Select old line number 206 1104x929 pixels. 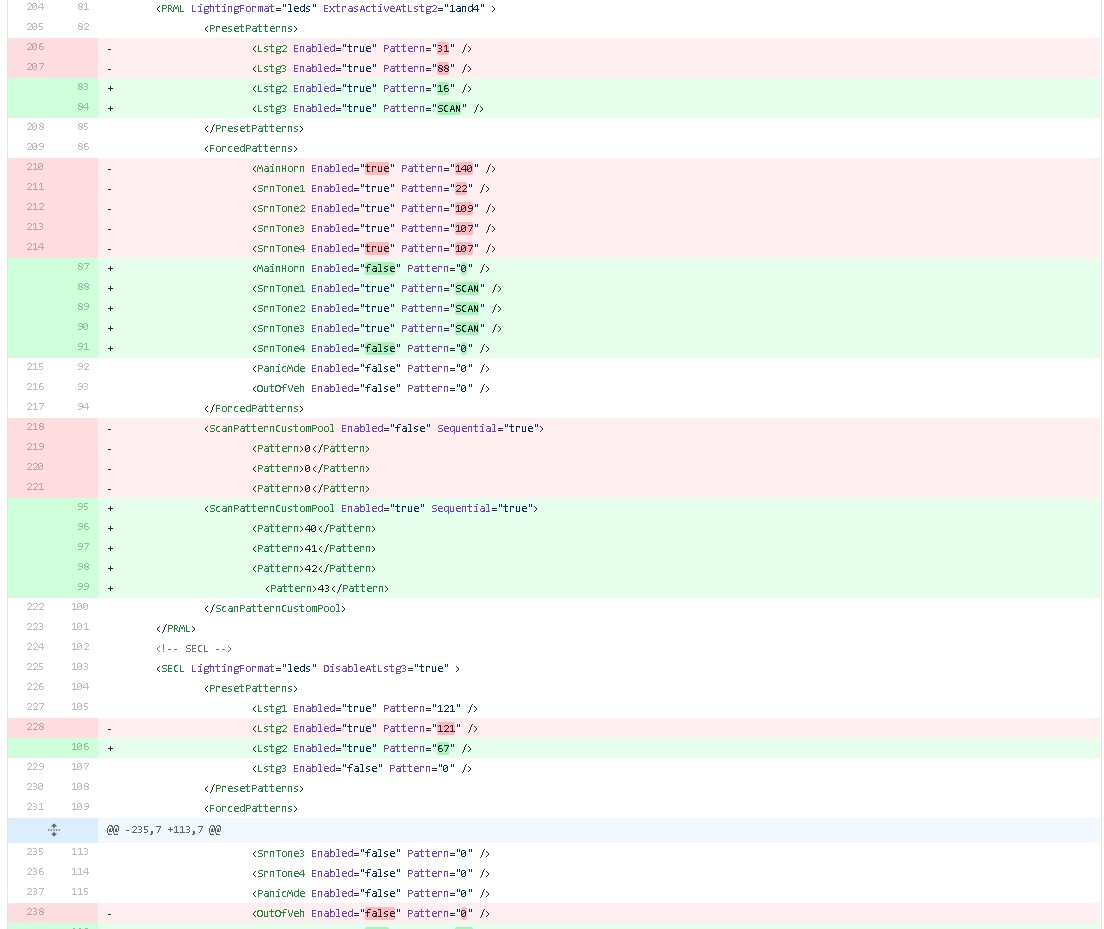tap(35, 48)
